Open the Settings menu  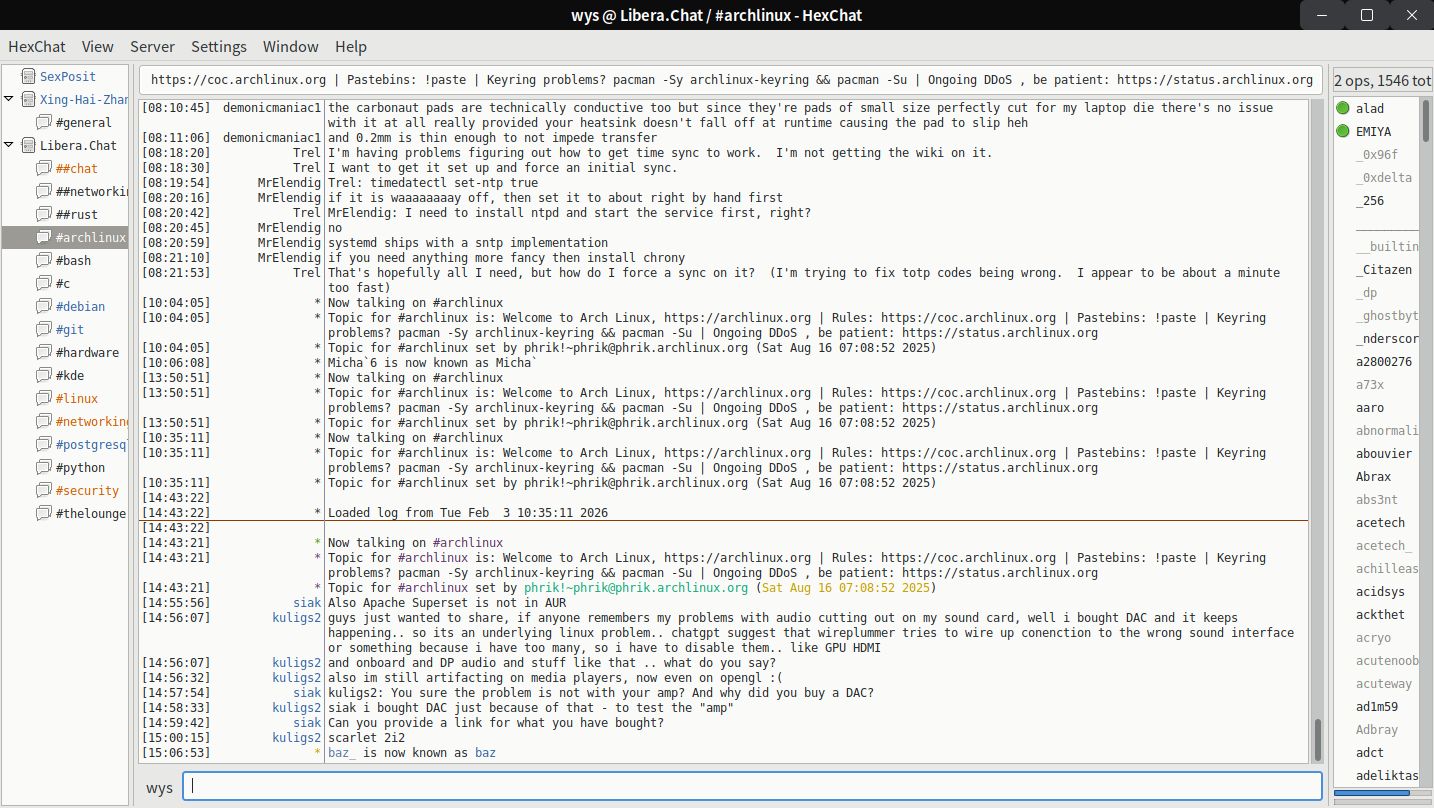tap(219, 46)
